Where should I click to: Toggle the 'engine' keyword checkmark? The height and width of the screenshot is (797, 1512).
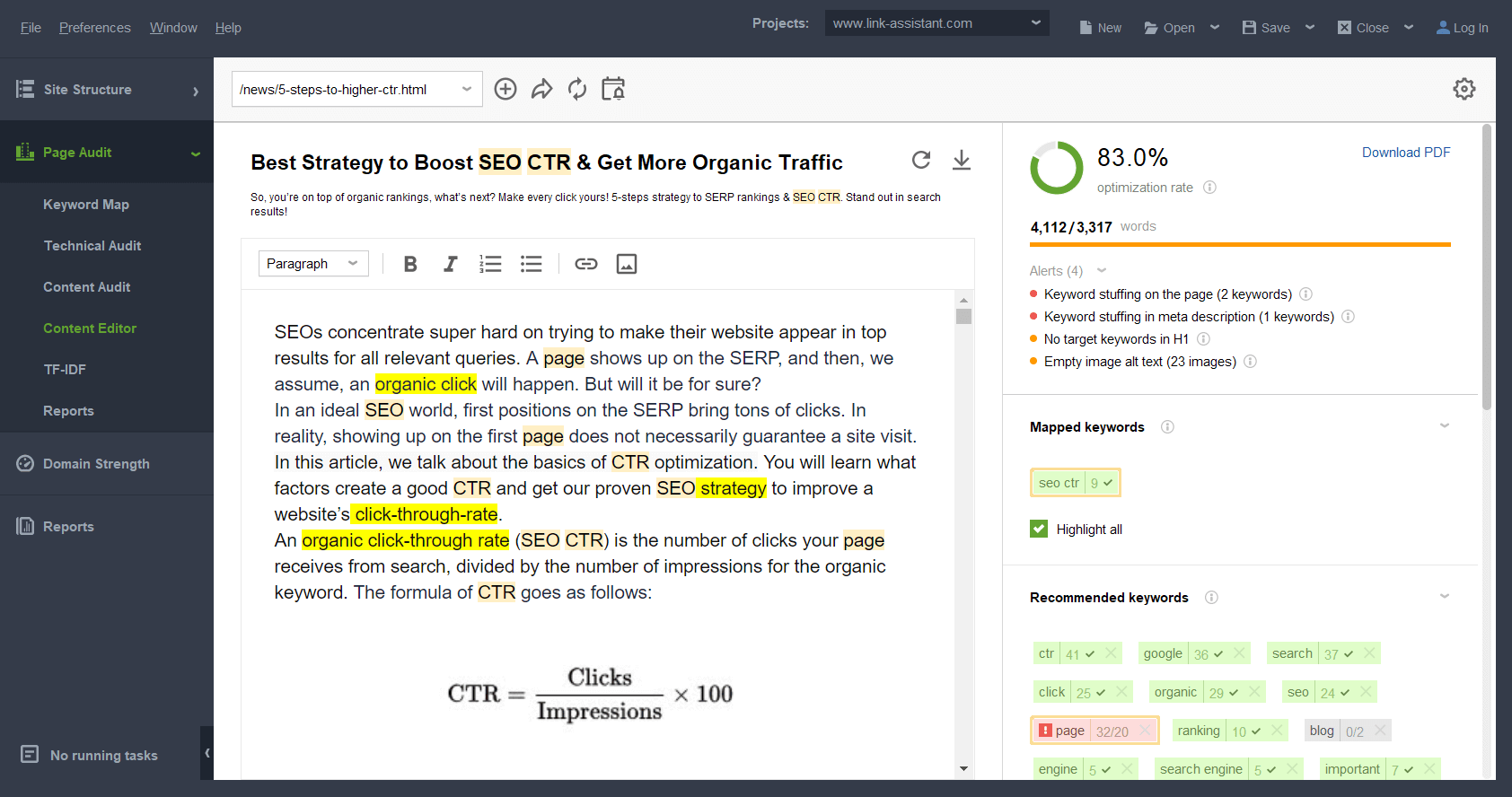coord(1106,770)
